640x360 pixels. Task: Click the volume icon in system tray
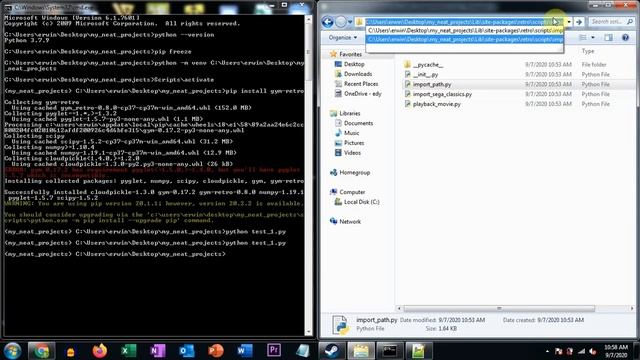(592, 351)
